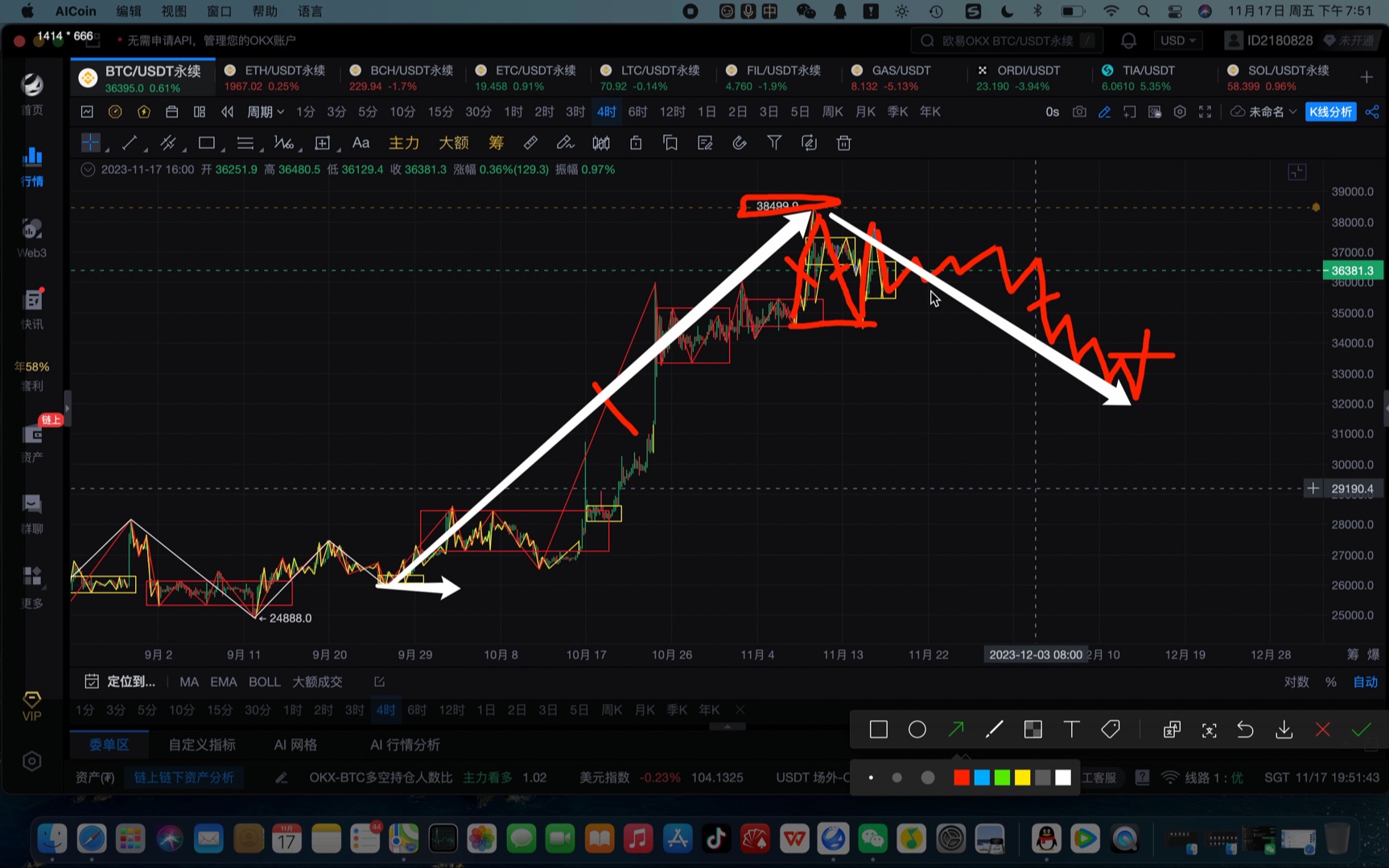The height and width of the screenshot is (868, 1389).
Task: Choose the largest brush size dot
Action: [928, 777]
